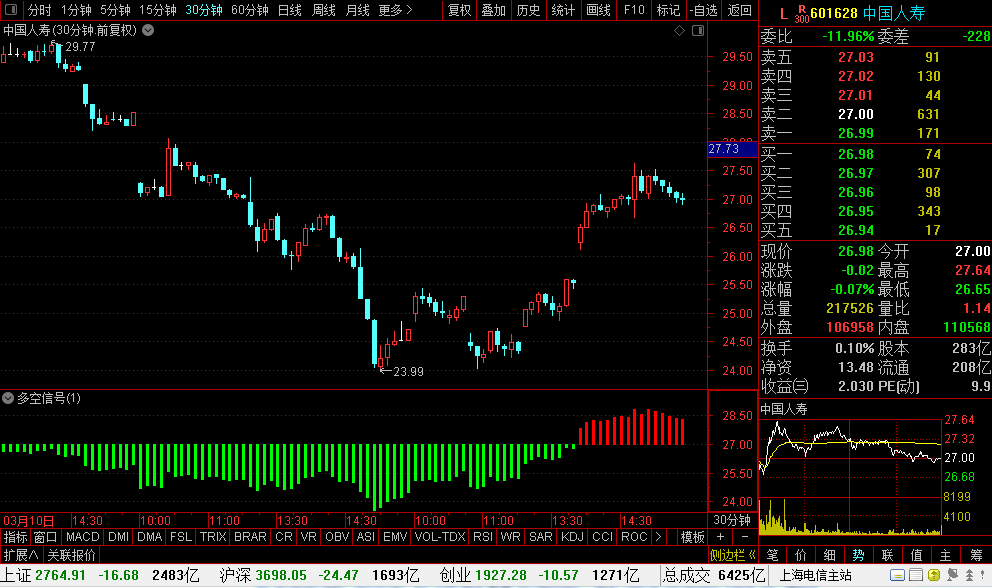Screen dimensions: 992x588
Task: Switch sidebar to 主 tab
Action: coord(945,555)
